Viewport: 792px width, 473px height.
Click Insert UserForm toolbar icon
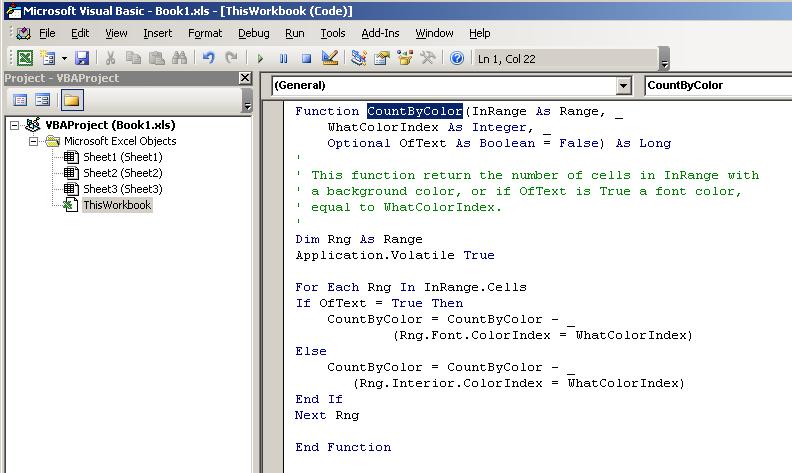pos(48,58)
